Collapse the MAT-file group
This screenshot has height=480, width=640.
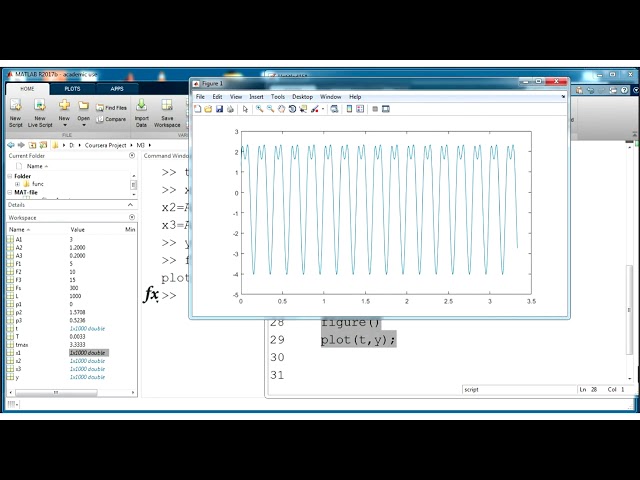(10, 192)
